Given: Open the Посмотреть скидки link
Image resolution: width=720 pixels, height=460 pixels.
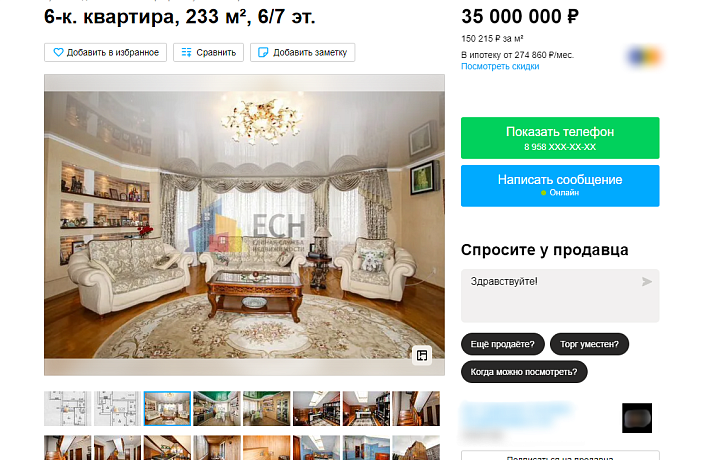Looking at the screenshot, I should (x=500, y=66).
